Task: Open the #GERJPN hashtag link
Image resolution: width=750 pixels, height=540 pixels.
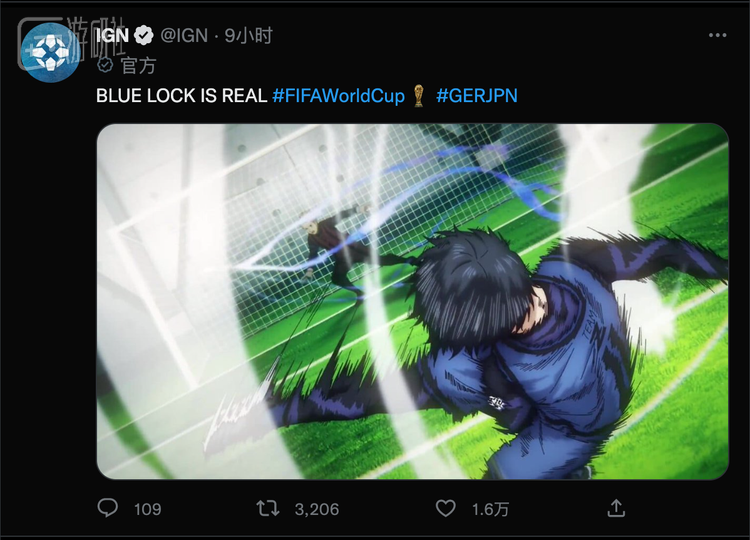Action: coord(477,96)
